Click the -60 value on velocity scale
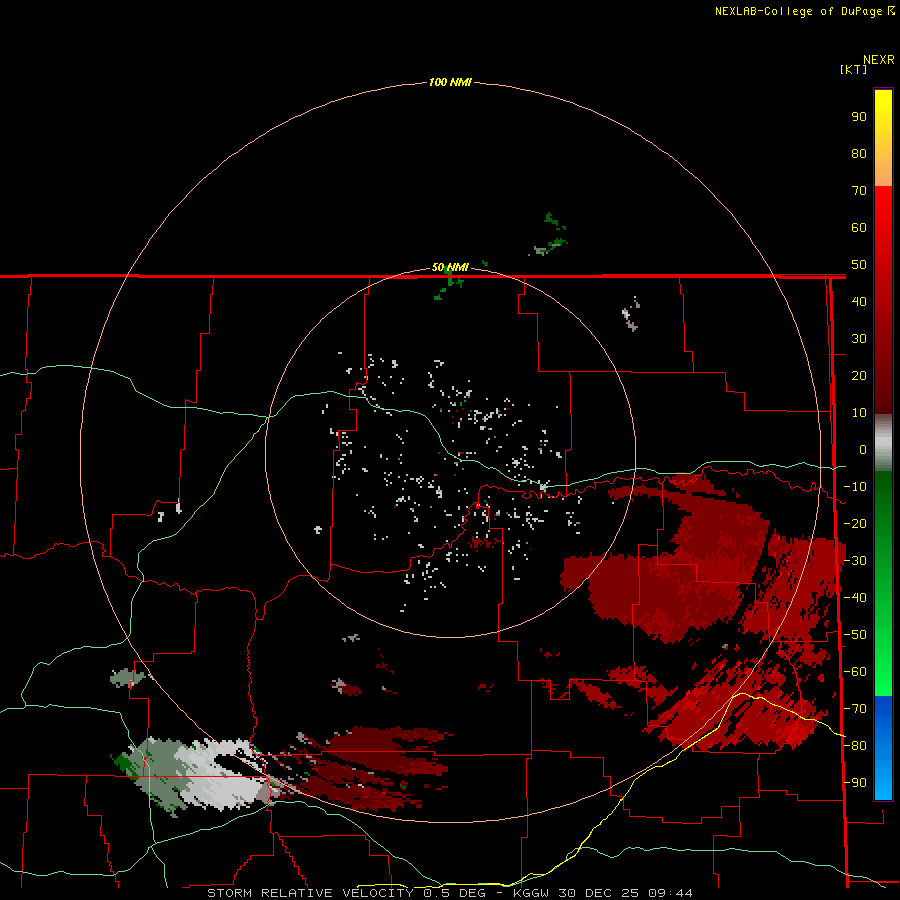The height and width of the screenshot is (900, 900). pyautogui.click(x=855, y=672)
